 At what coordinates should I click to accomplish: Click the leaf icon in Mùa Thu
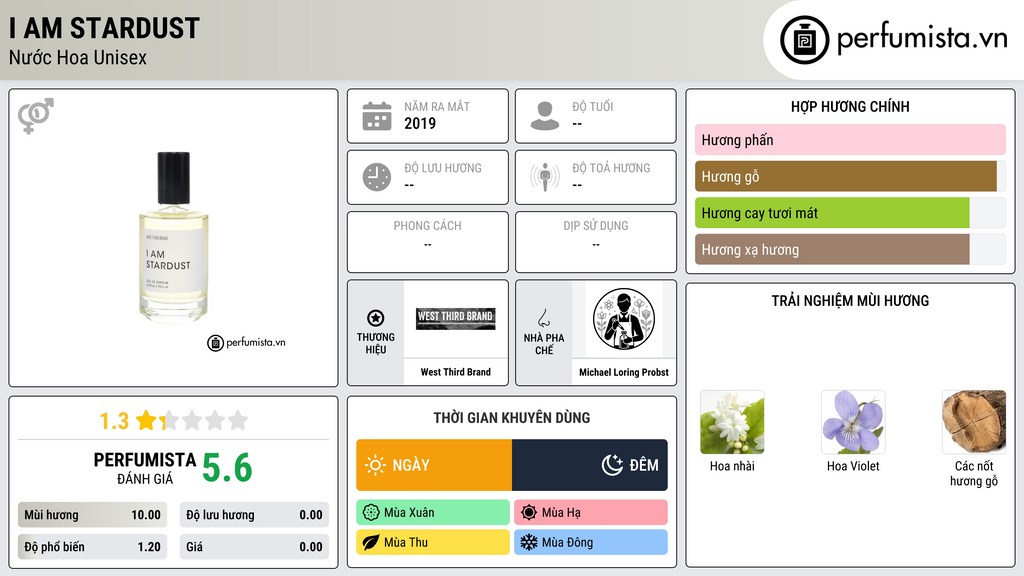pyautogui.click(x=371, y=542)
